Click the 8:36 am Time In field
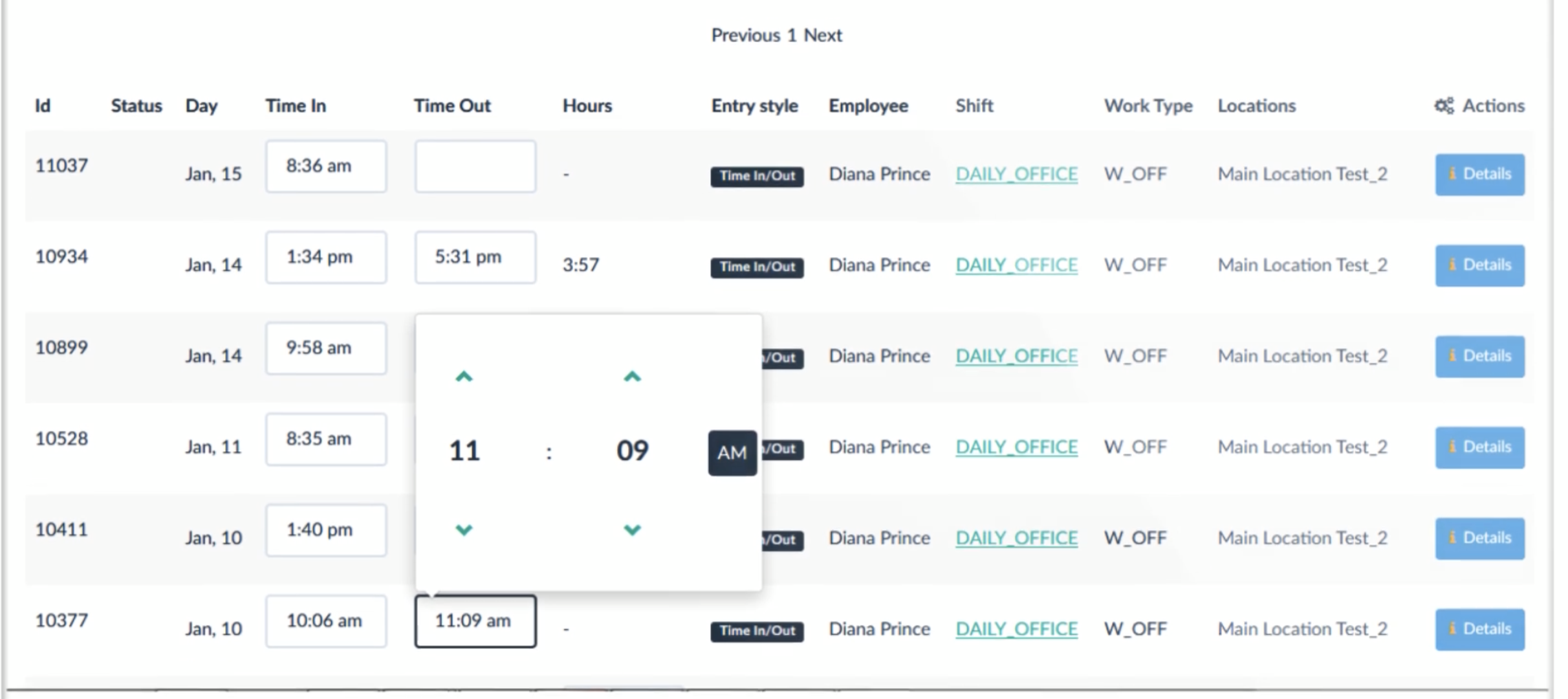The height and width of the screenshot is (699, 1568). (x=325, y=166)
